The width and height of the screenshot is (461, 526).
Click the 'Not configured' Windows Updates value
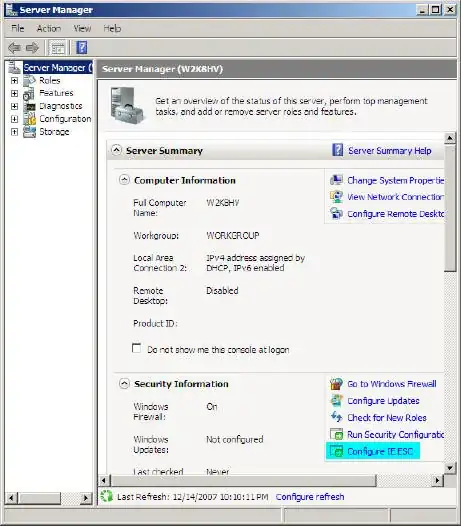click(x=235, y=439)
